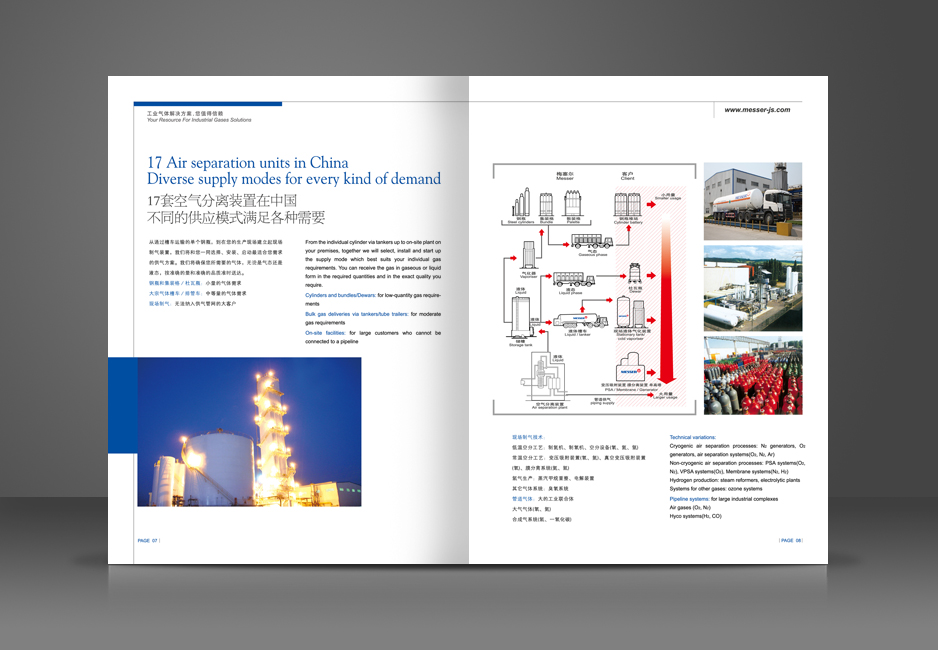Click the "Hydrogen production" line
Image resolution: width=938 pixels, height=650 pixels.
735,480
